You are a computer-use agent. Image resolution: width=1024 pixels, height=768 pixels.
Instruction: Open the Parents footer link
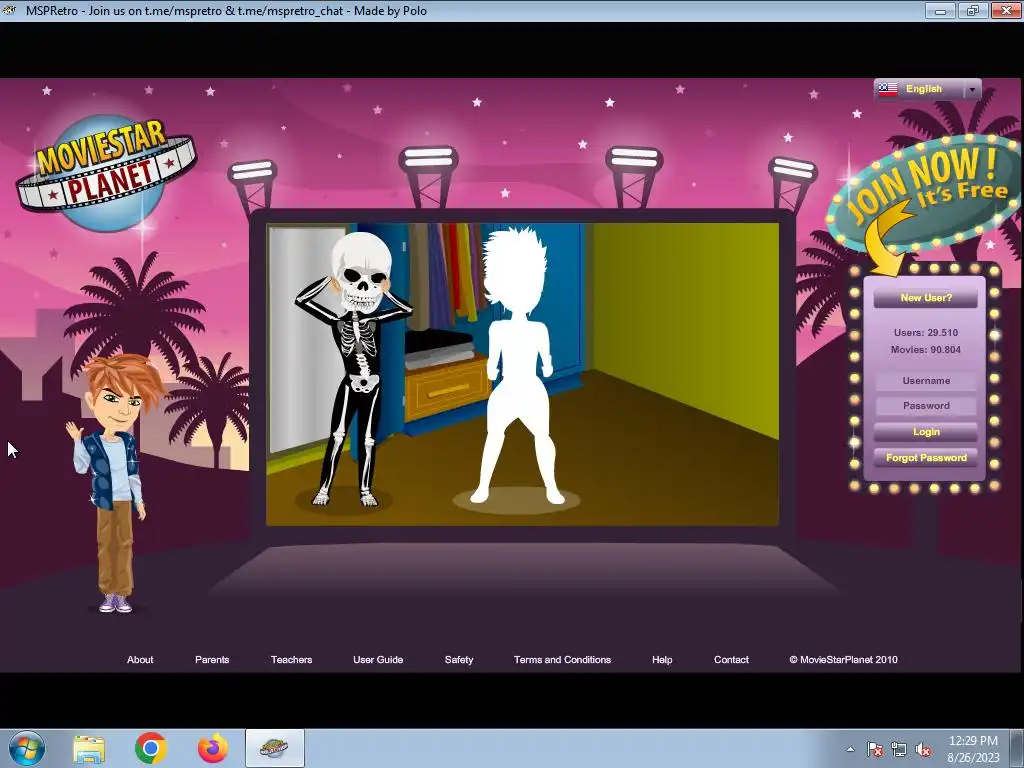pyautogui.click(x=212, y=660)
